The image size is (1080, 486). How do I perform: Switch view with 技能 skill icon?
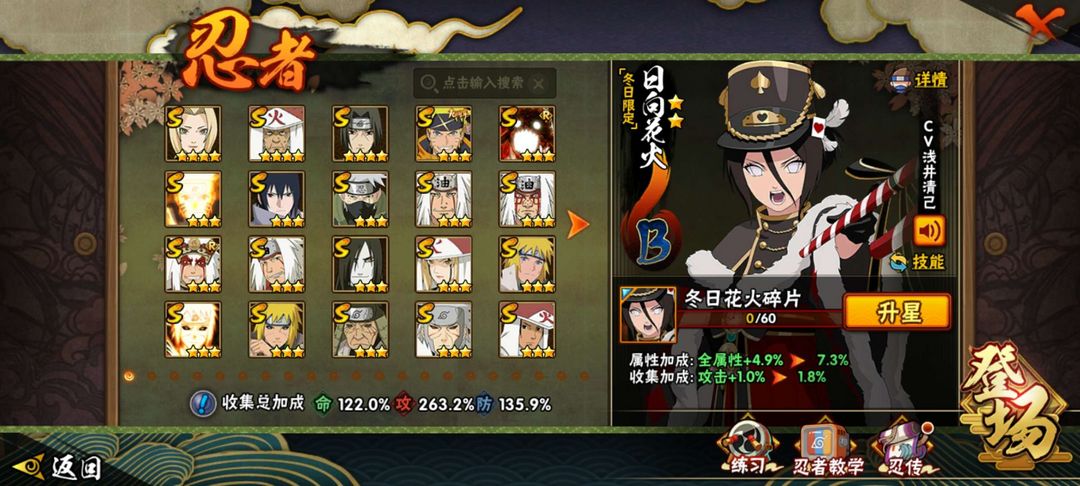[x=917, y=262]
